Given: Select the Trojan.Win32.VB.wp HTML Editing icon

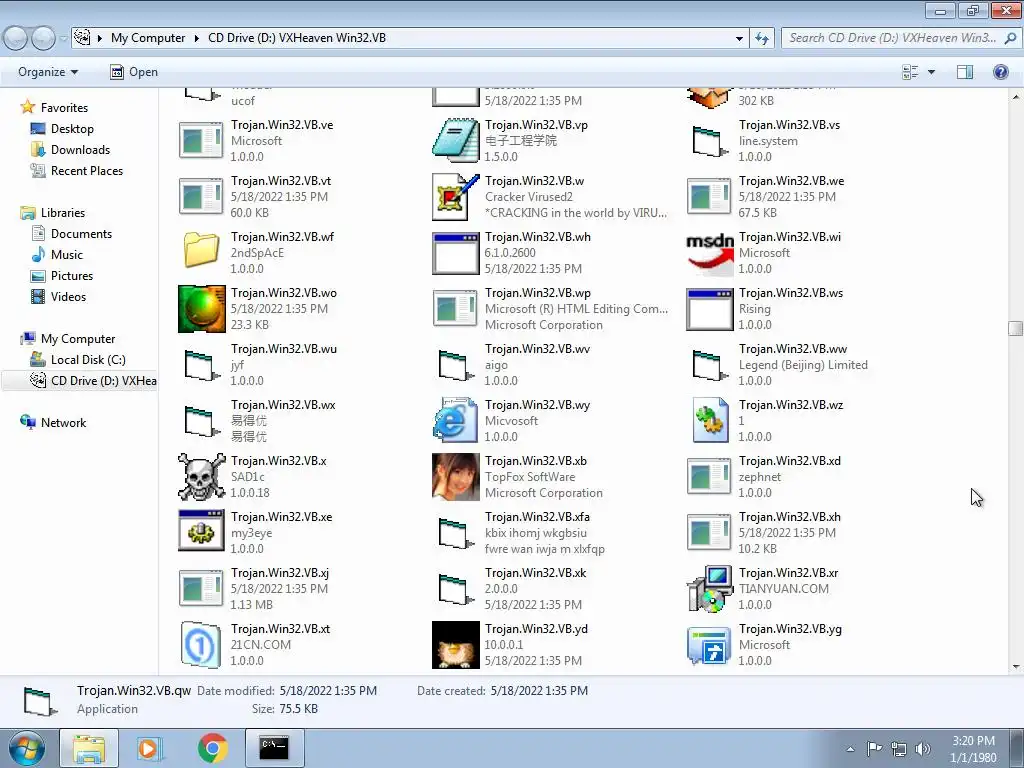Looking at the screenshot, I should pos(455,309).
